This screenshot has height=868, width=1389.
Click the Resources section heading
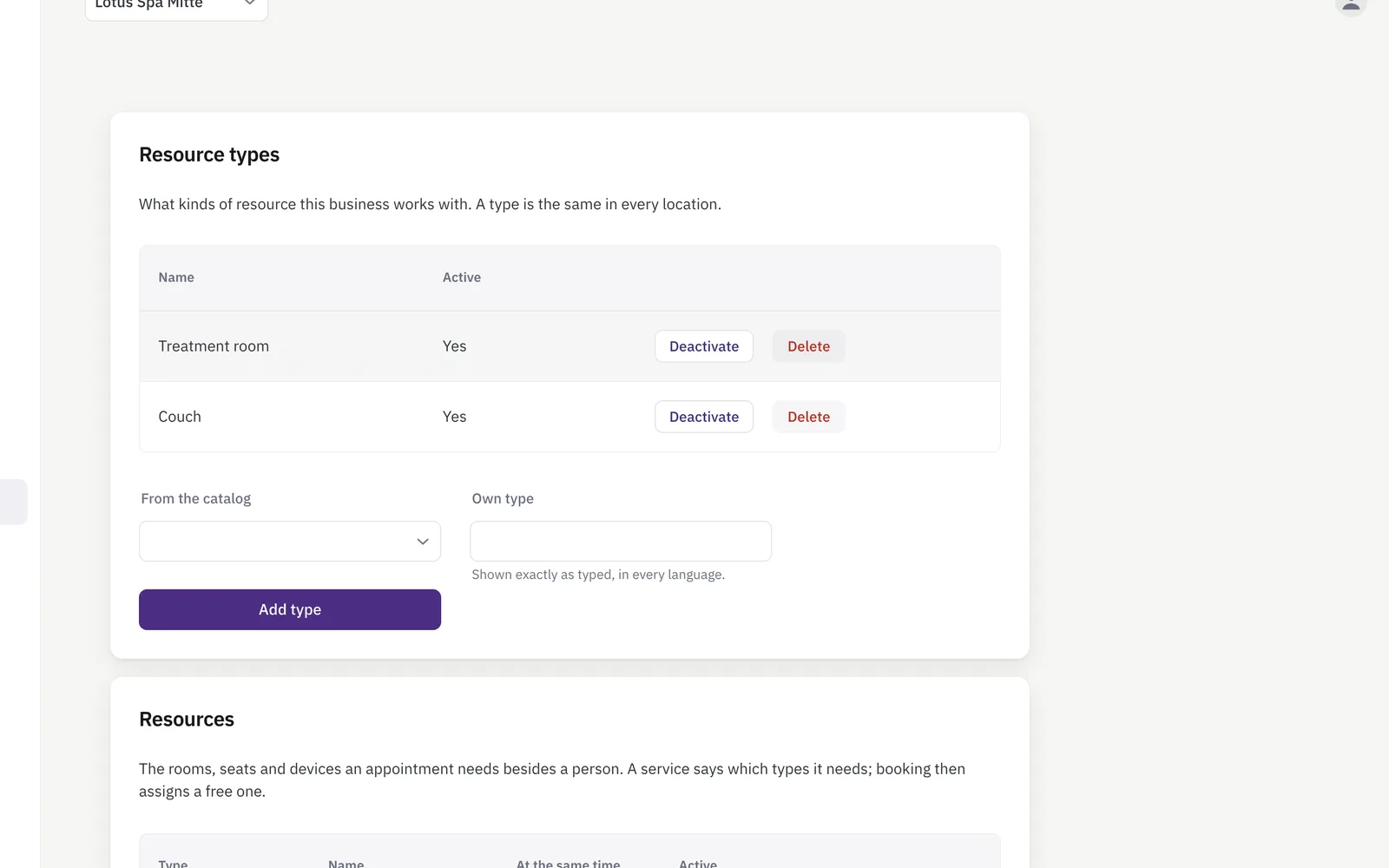tap(187, 720)
